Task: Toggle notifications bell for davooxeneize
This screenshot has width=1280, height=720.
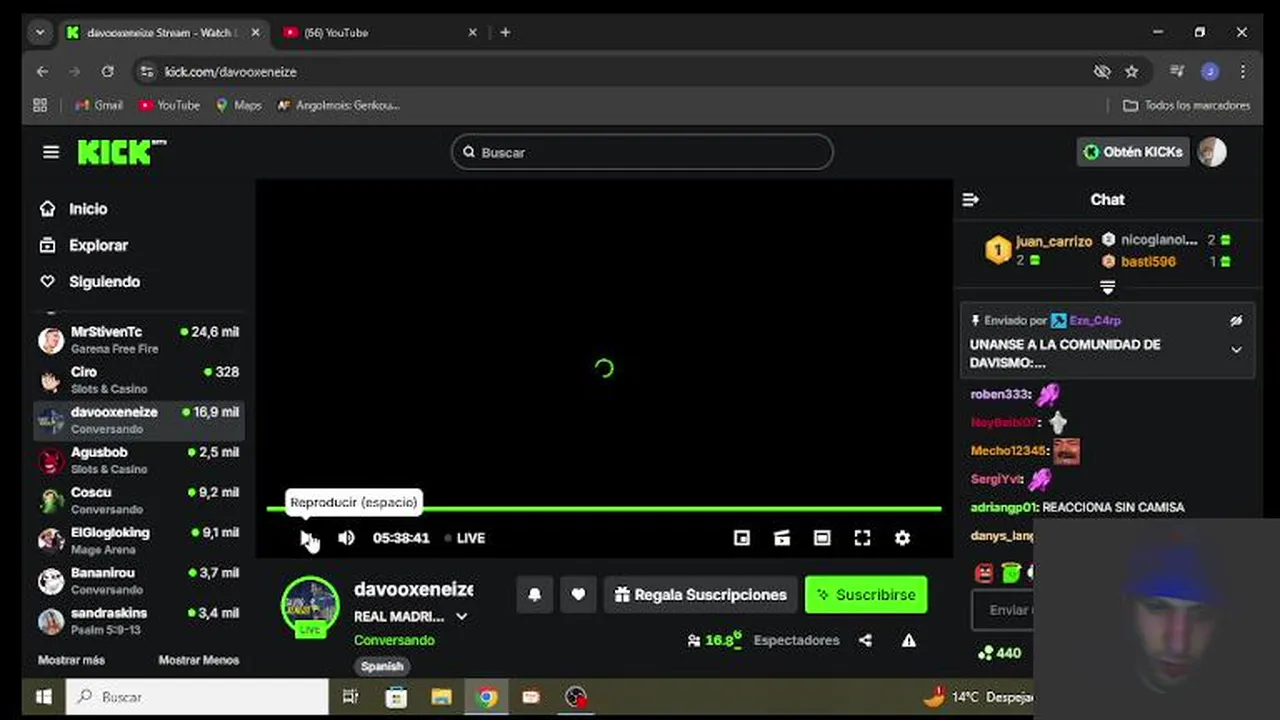Action: coord(534,594)
